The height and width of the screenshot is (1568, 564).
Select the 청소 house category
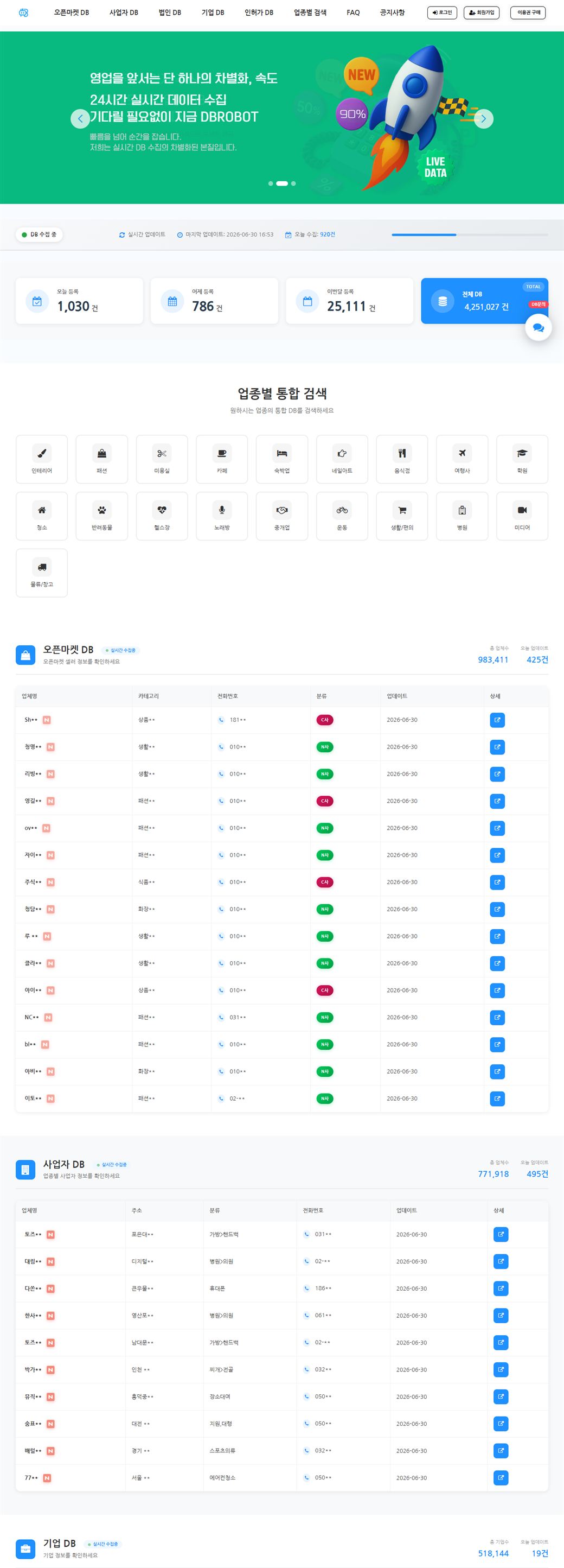[41, 516]
